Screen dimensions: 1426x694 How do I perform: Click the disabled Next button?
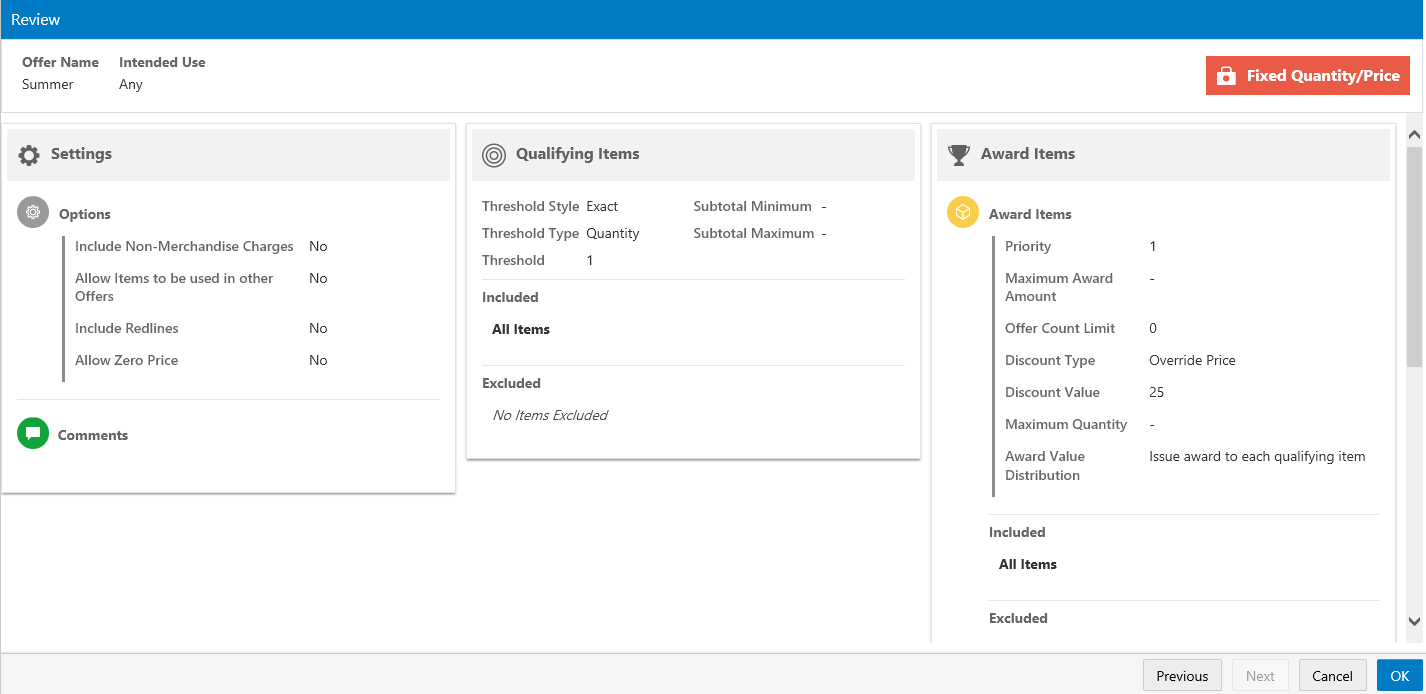(x=1260, y=676)
